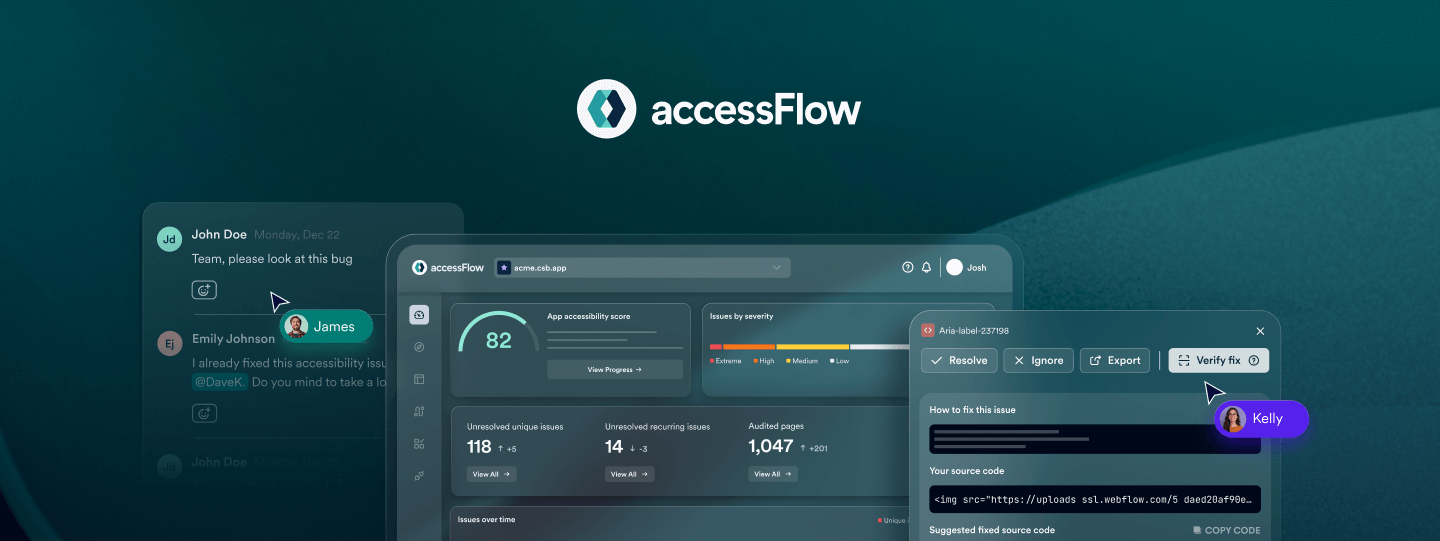The width and height of the screenshot is (1440, 541).
Task: Open the help question mark icon
Action: (x=908, y=267)
